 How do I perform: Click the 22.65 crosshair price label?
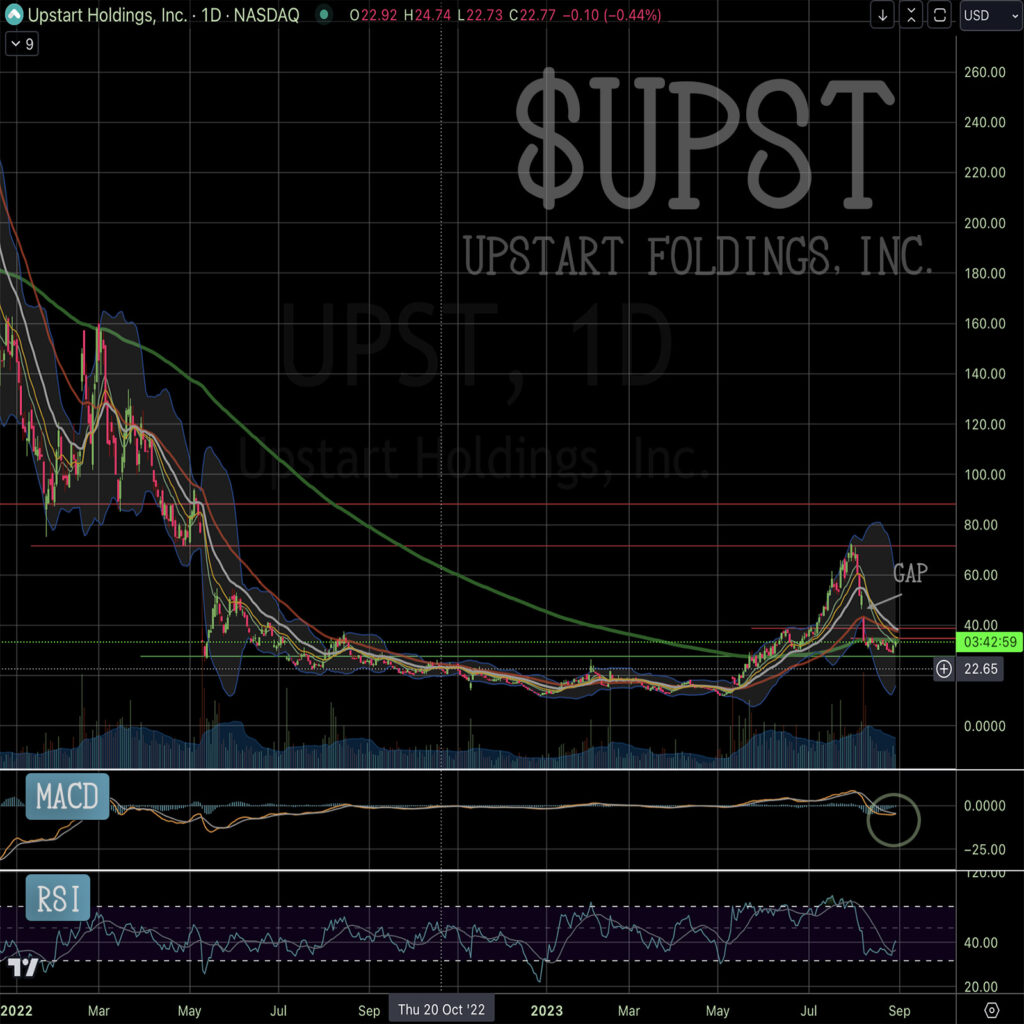[980, 669]
